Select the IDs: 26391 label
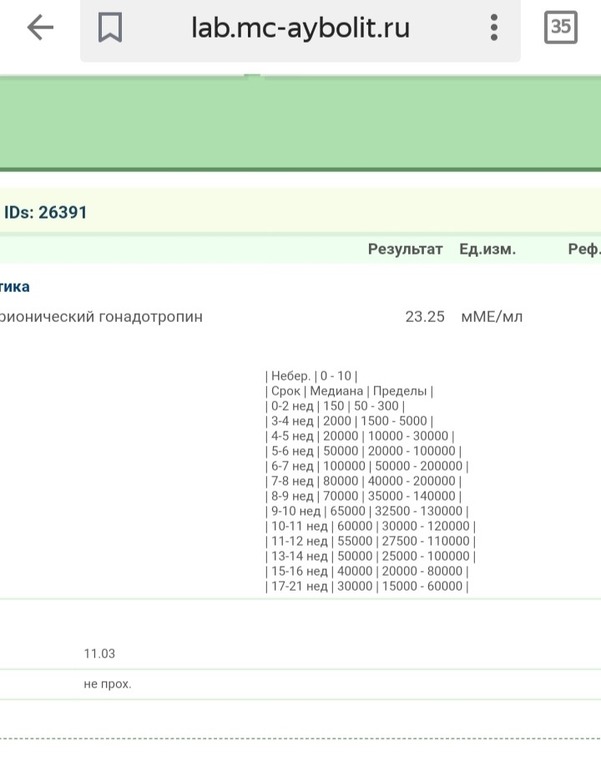This screenshot has width=601, height=770. point(46,212)
